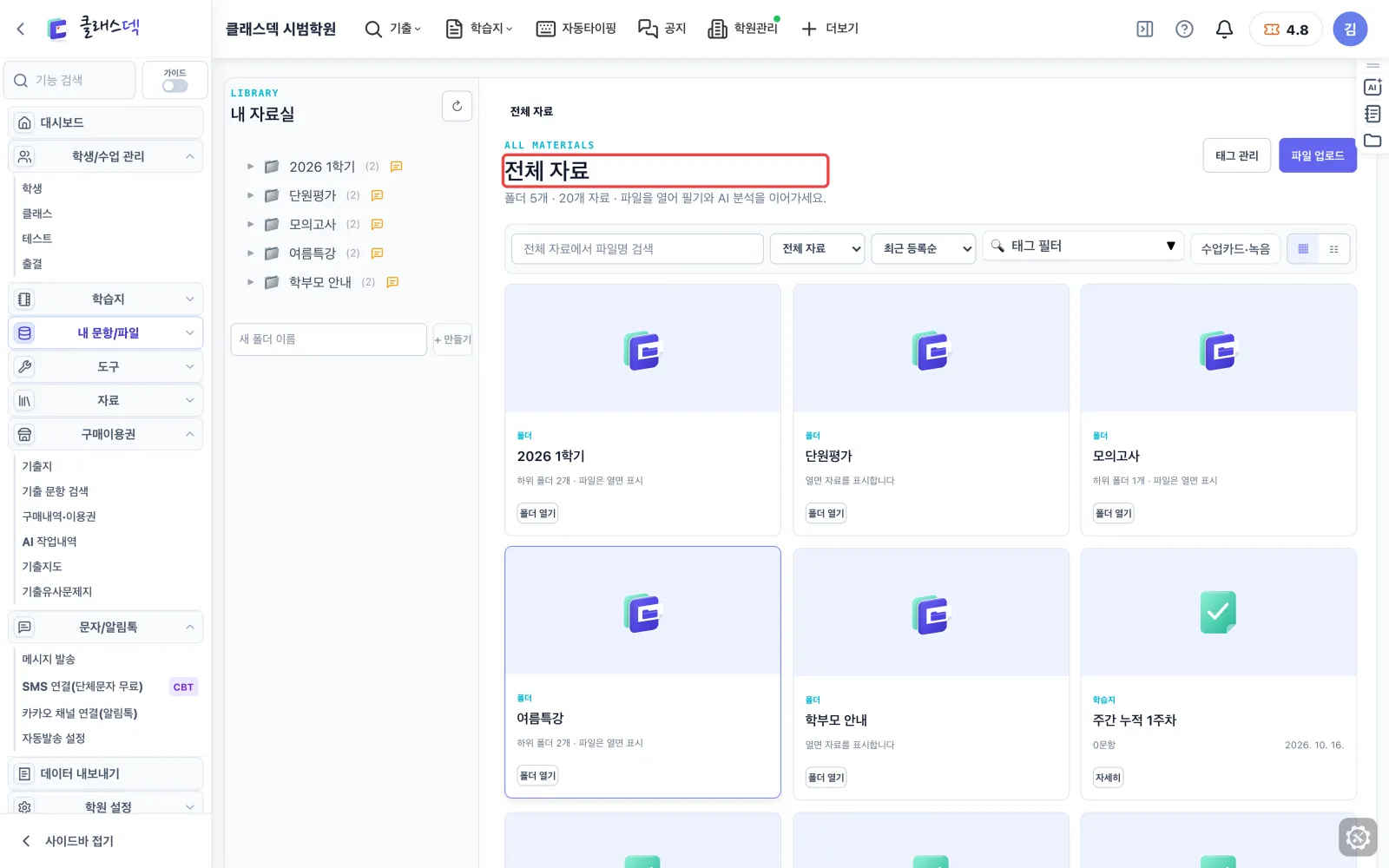Expand the 학습지 sidebar section
1389x868 pixels.
(106, 299)
